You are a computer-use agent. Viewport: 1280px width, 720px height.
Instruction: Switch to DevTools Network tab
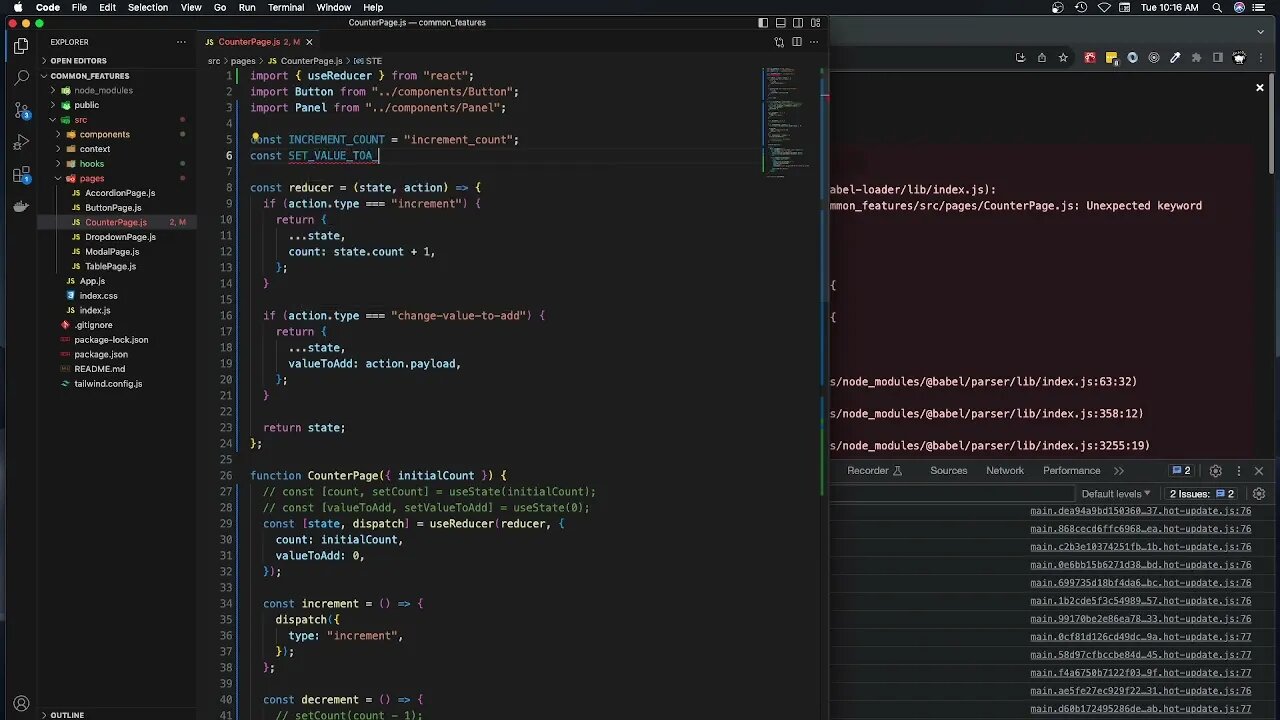(1005, 471)
